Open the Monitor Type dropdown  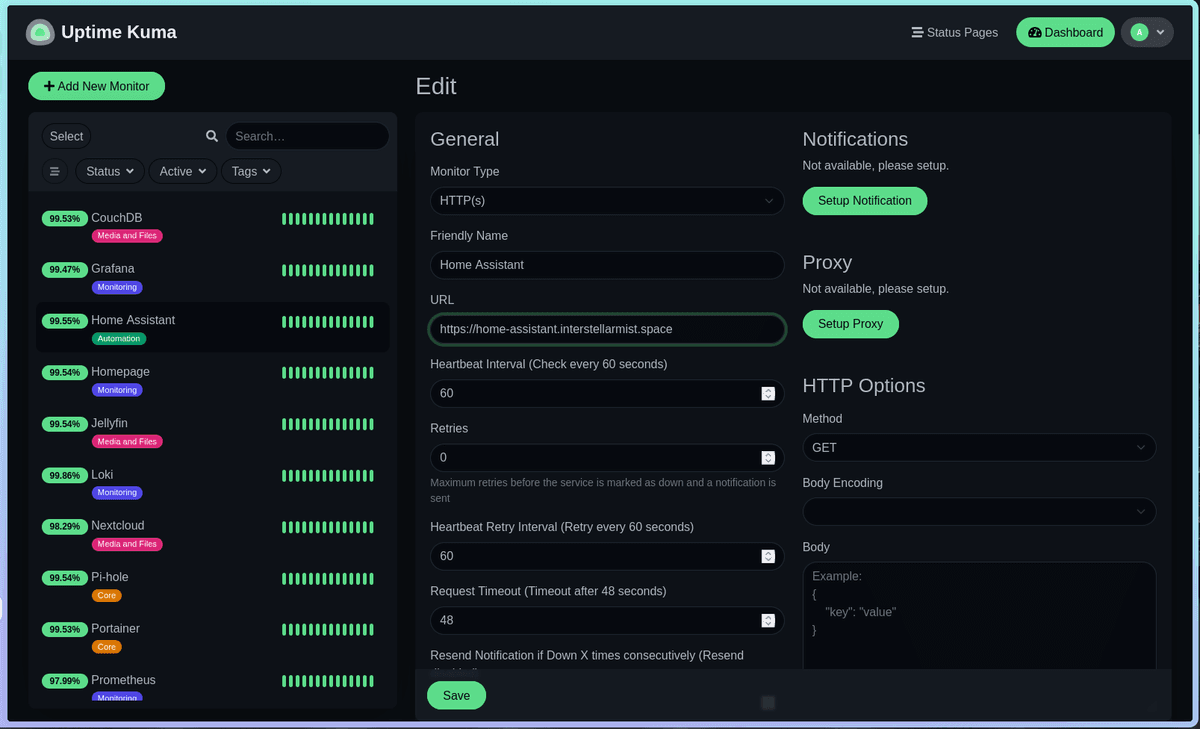(607, 200)
